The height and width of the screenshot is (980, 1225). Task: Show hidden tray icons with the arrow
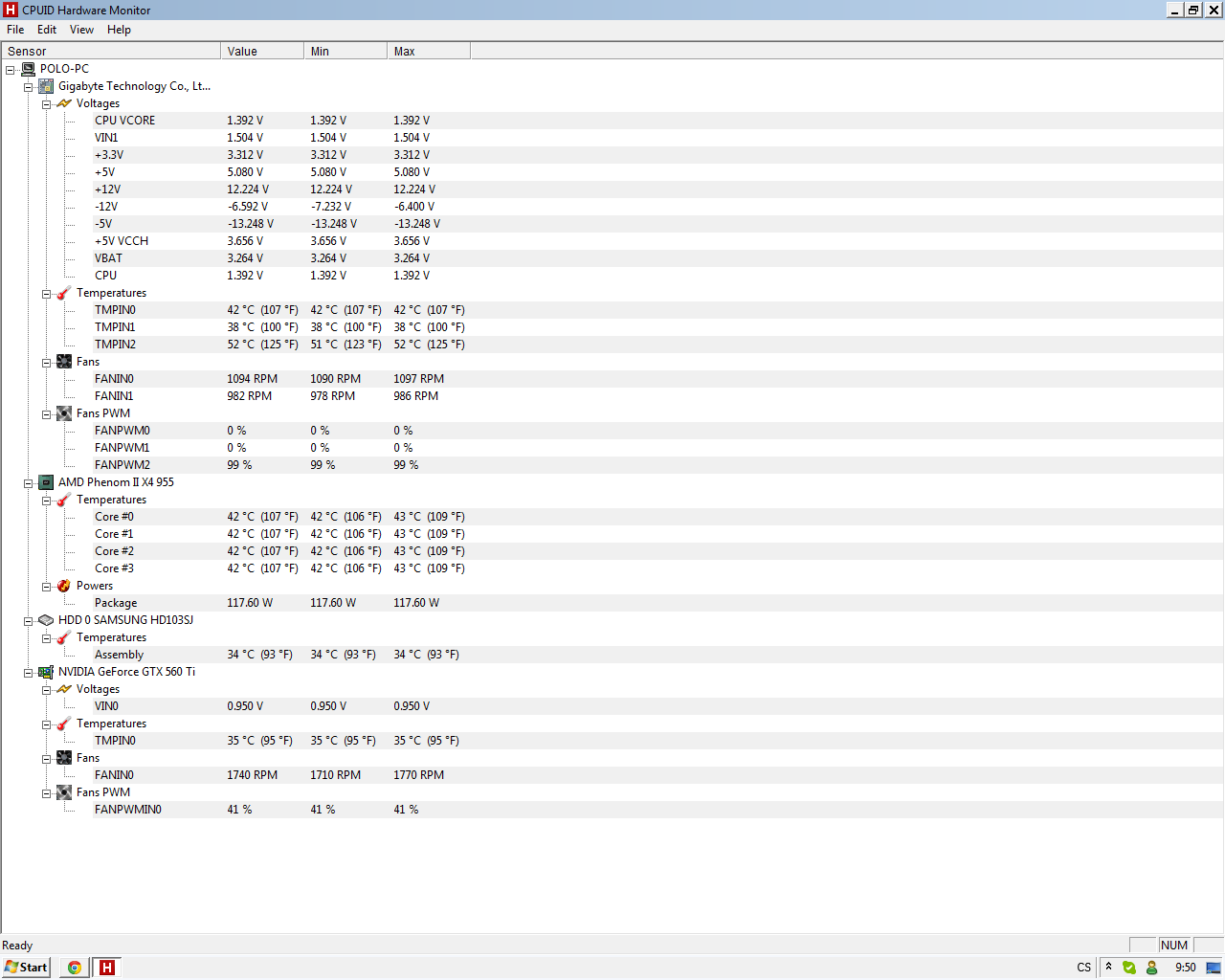1109,968
